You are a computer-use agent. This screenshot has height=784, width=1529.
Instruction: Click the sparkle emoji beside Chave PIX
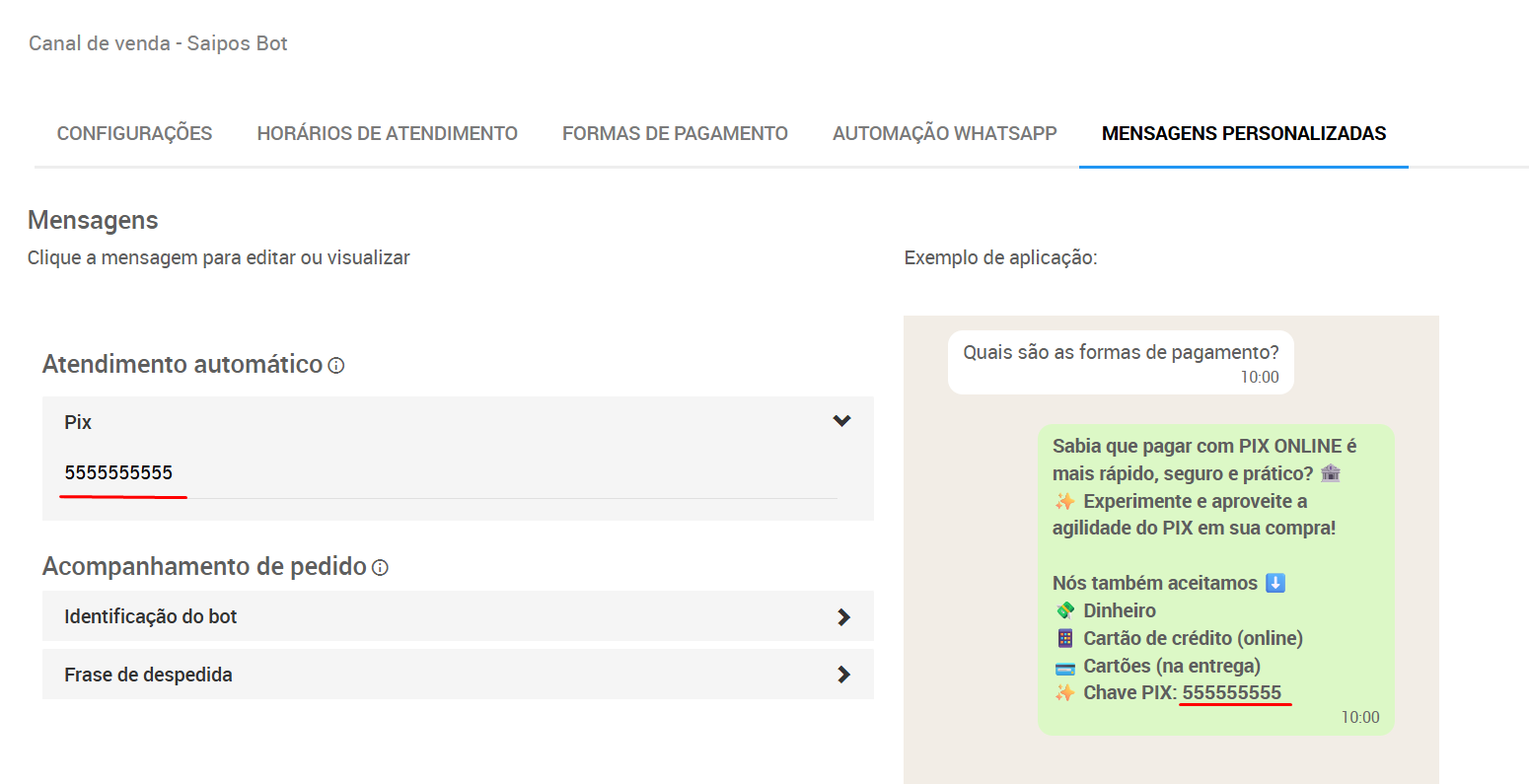click(x=1064, y=692)
